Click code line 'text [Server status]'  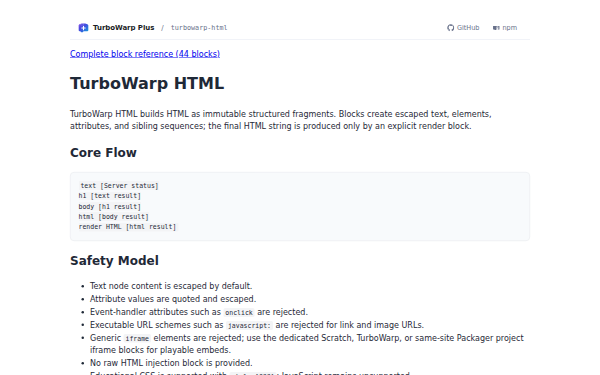(x=119, y=186)
